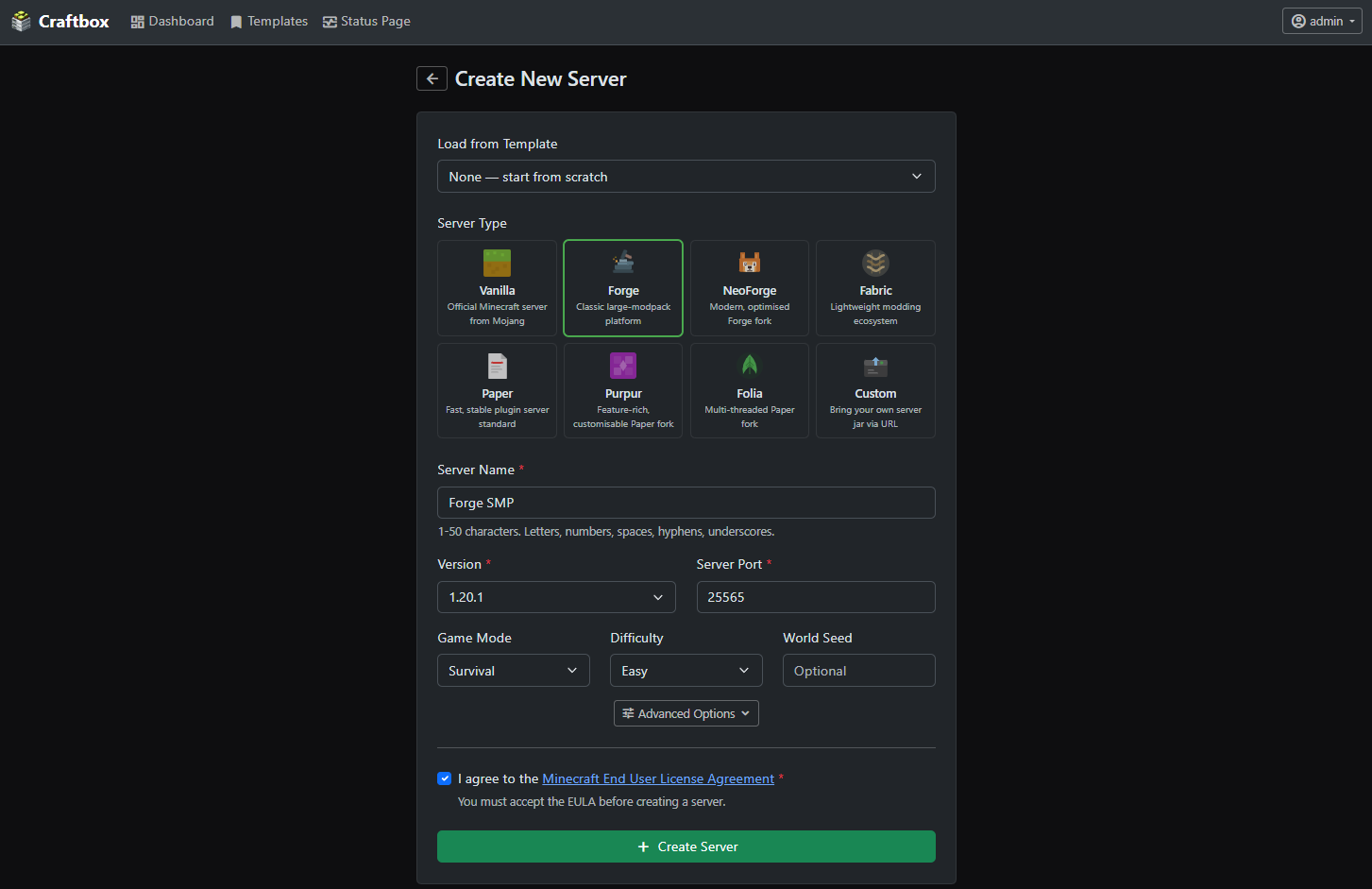Image resolution: width=1372 pixels, height=889 pixels.
Task: Click the Craftbox brand name
Action: 74,21
